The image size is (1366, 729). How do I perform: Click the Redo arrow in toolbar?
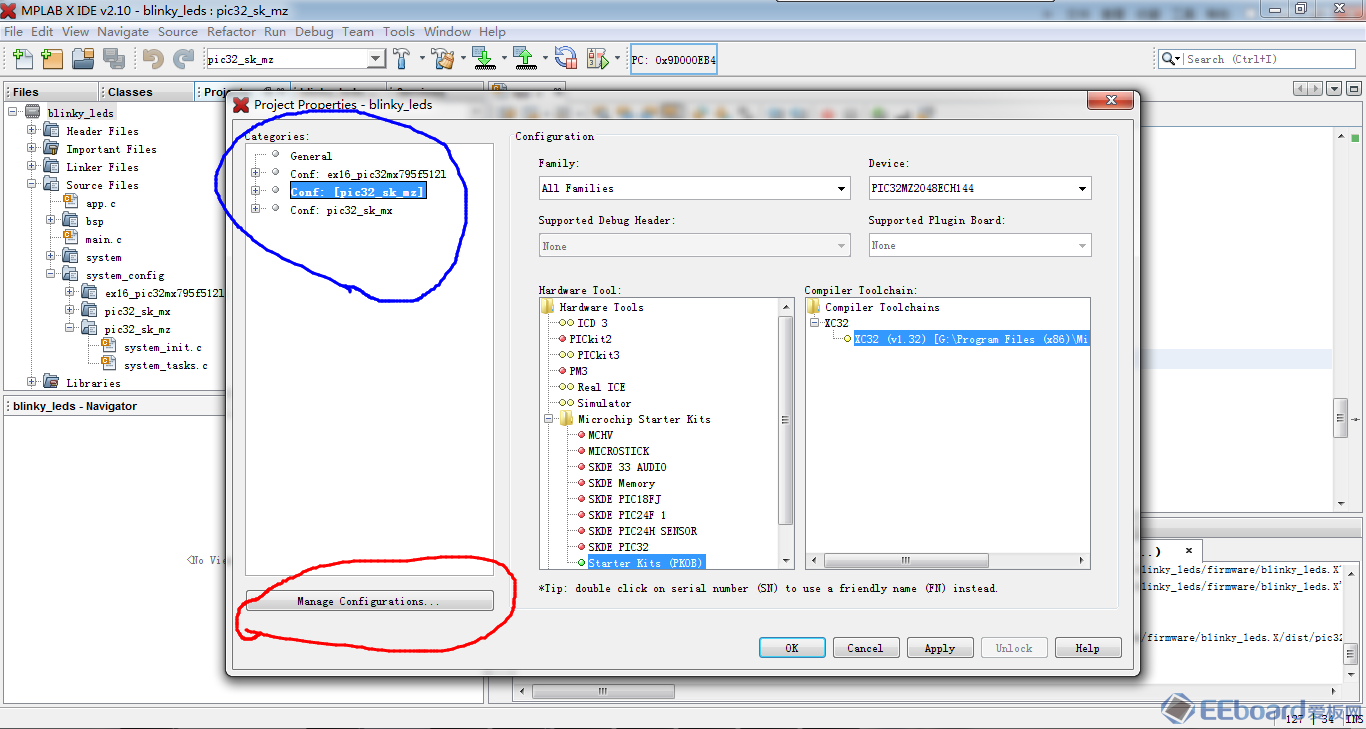point(183,59)
